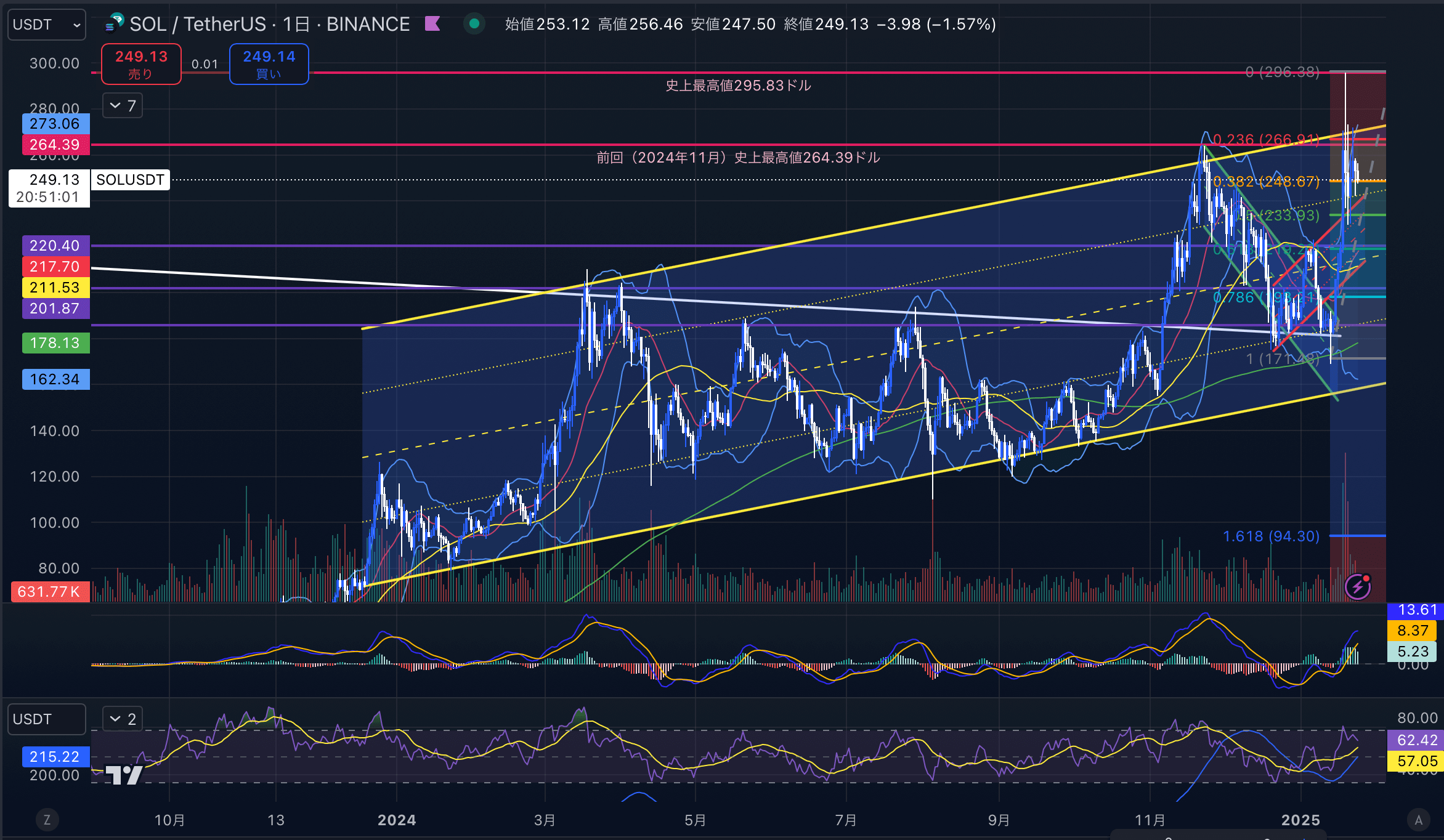
Task: Click the 249.14 買い buy button
Action: 269,64
